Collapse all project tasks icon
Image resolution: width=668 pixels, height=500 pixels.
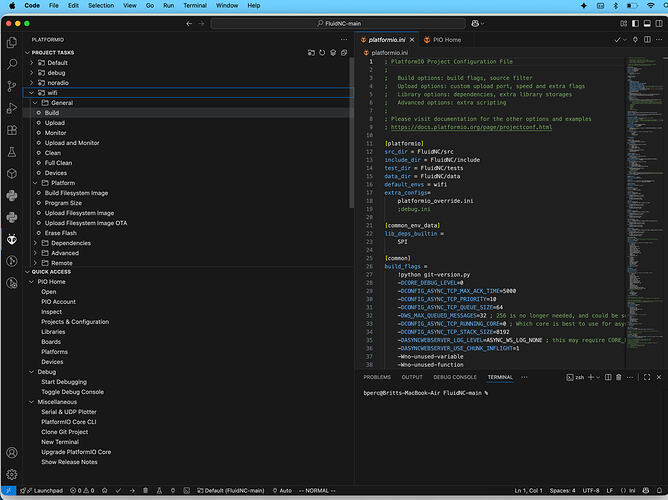point(344,53)
